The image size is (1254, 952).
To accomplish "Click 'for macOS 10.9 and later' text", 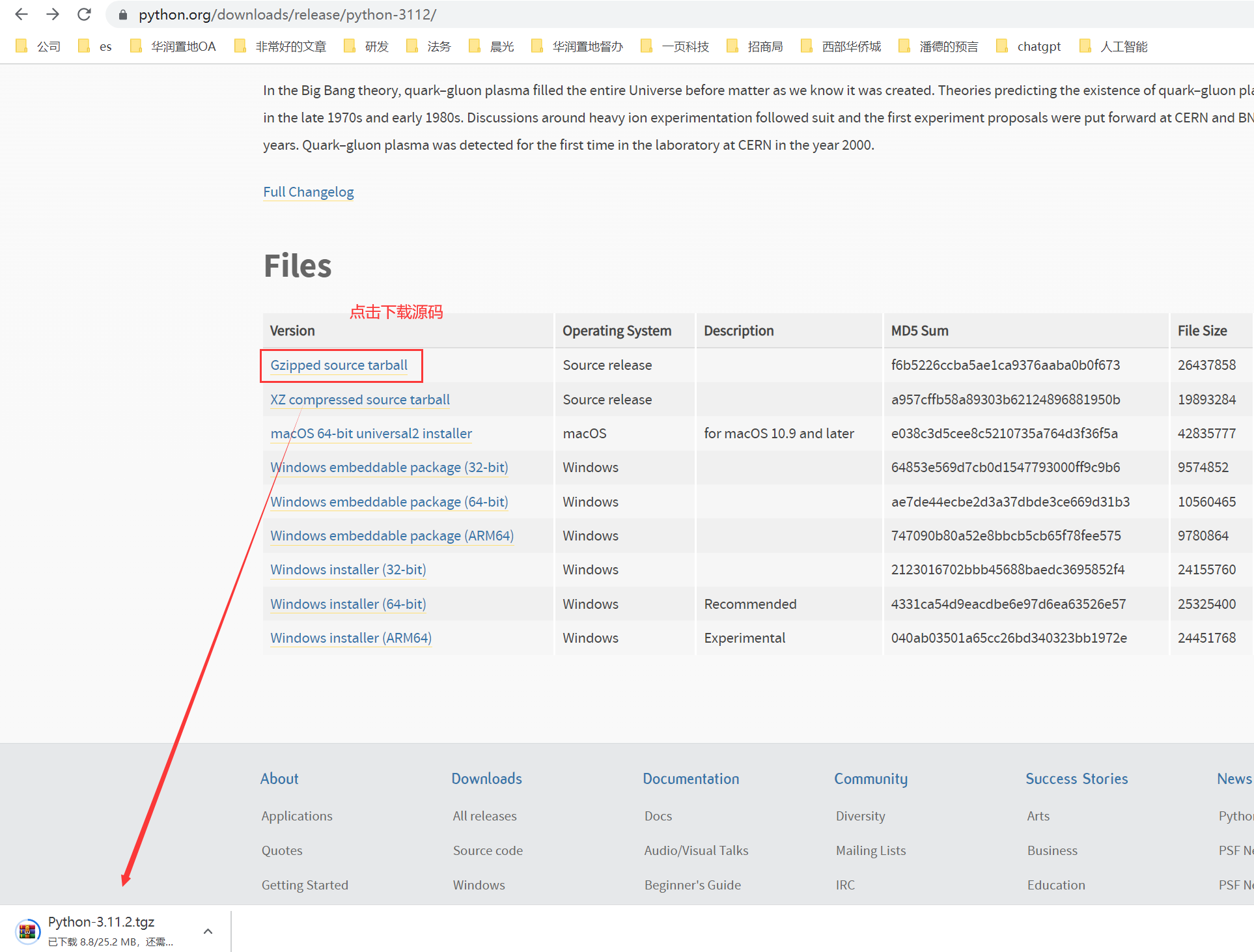I will 779,434.
